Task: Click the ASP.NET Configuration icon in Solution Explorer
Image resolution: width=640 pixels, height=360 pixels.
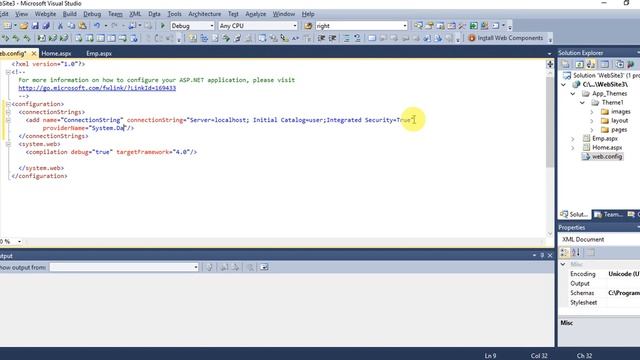Action: click(x=631, y=64)
